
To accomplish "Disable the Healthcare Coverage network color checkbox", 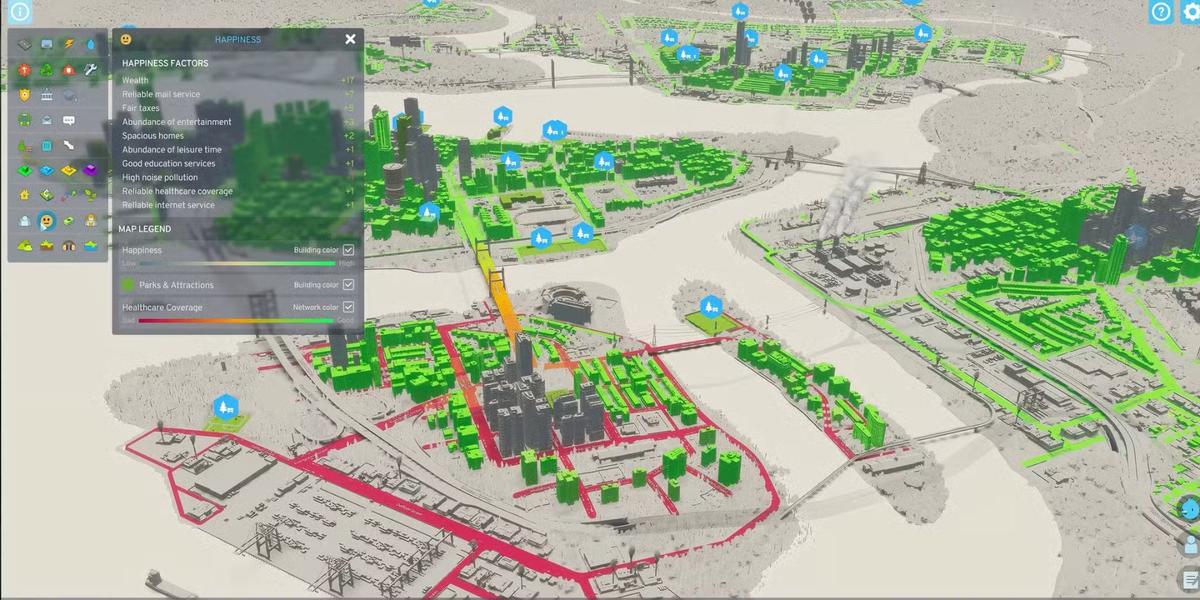I will coord(347,307).
